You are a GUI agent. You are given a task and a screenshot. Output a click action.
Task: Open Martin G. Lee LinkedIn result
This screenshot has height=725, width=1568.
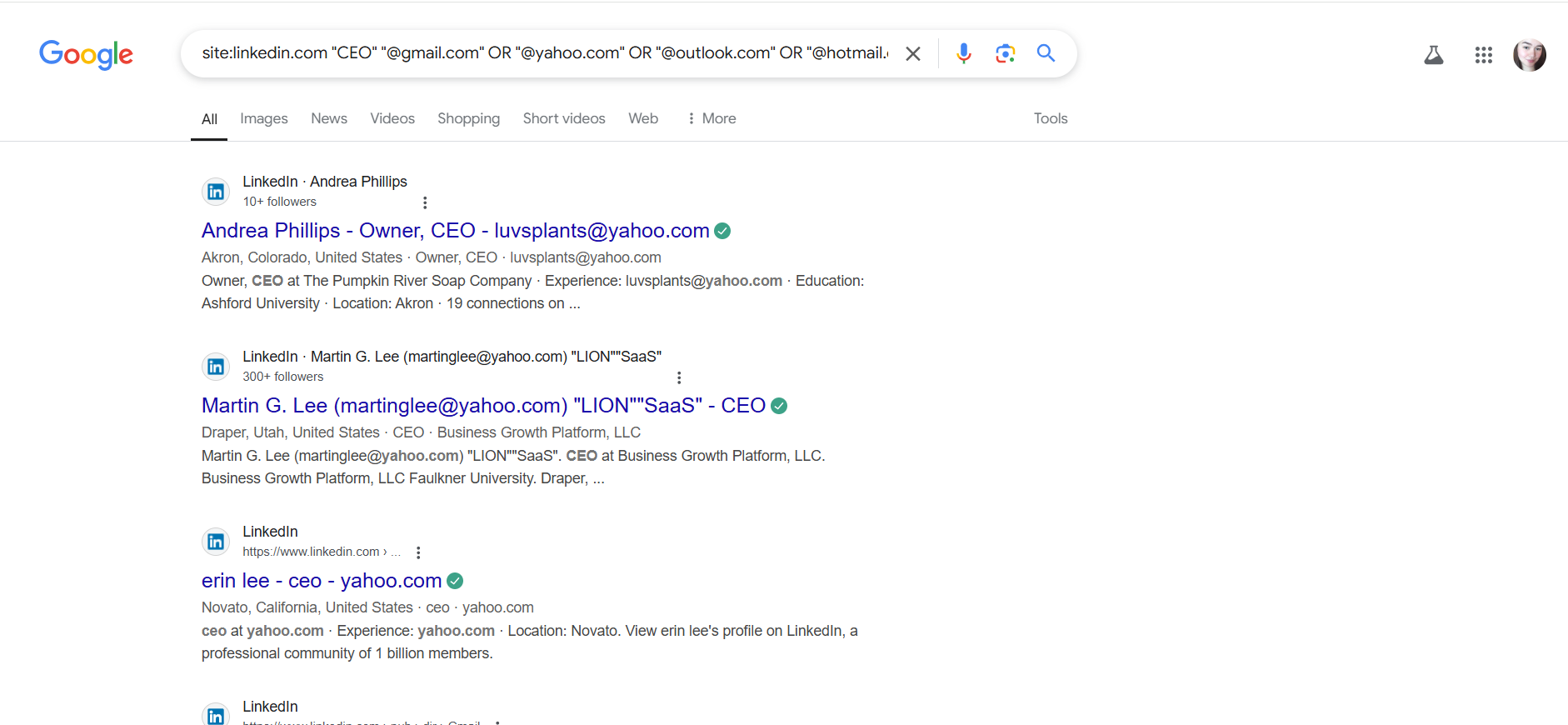click(x=483, y=406)
